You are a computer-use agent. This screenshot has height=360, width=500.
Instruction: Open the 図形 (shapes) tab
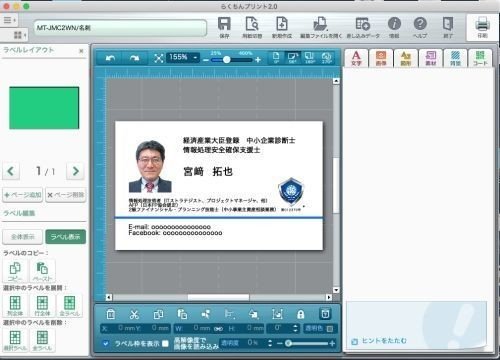pos(406,58)
